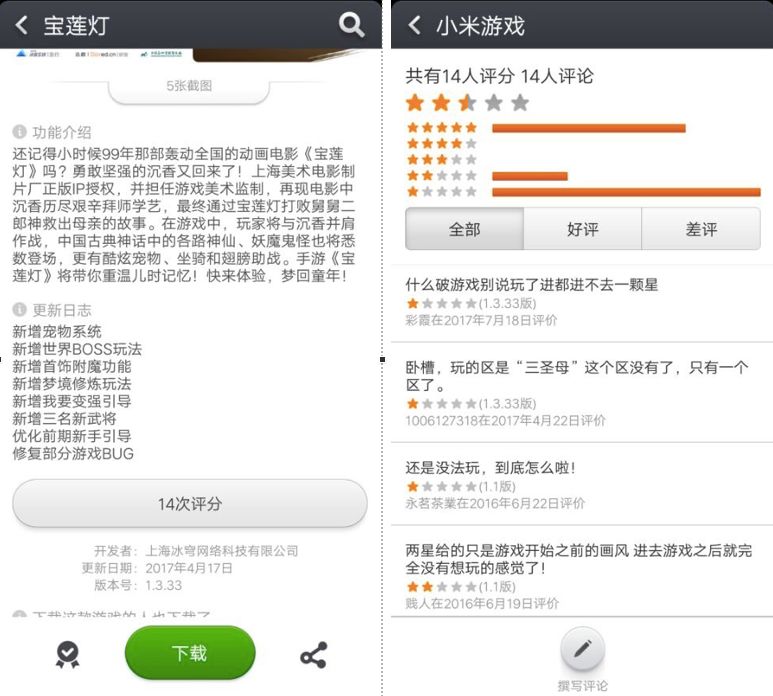Viewport: 773px width, 696px height.
Task: Click the info icon next to 功能介绍
Action: click(19, 132)
